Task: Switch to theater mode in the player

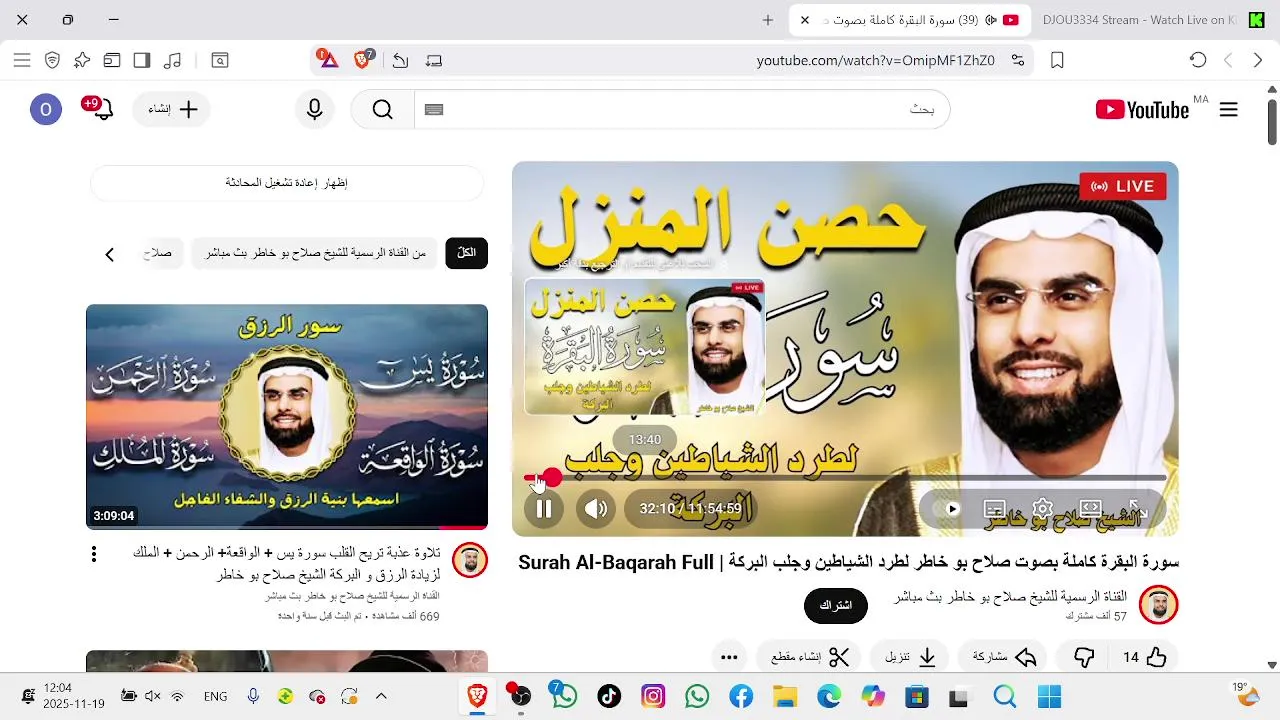Action: (1090, 509)
